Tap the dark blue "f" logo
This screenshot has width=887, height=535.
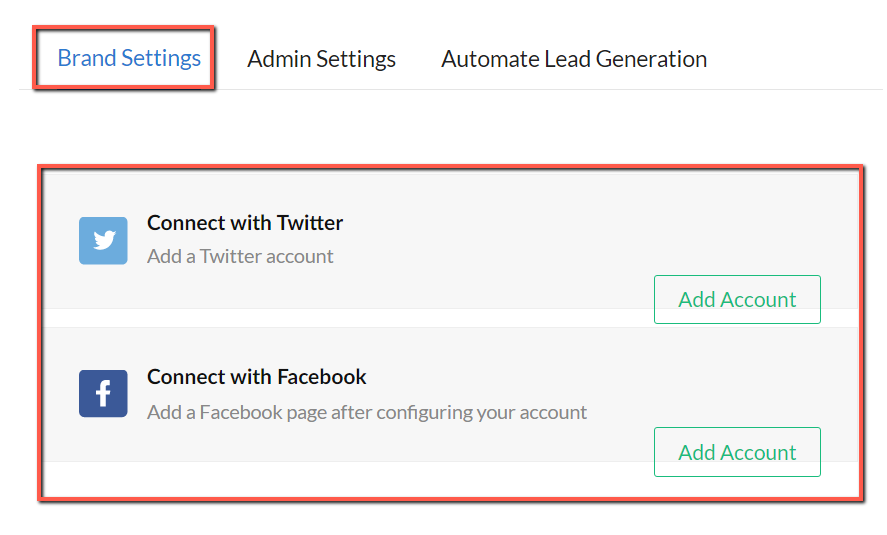(103, 394)
